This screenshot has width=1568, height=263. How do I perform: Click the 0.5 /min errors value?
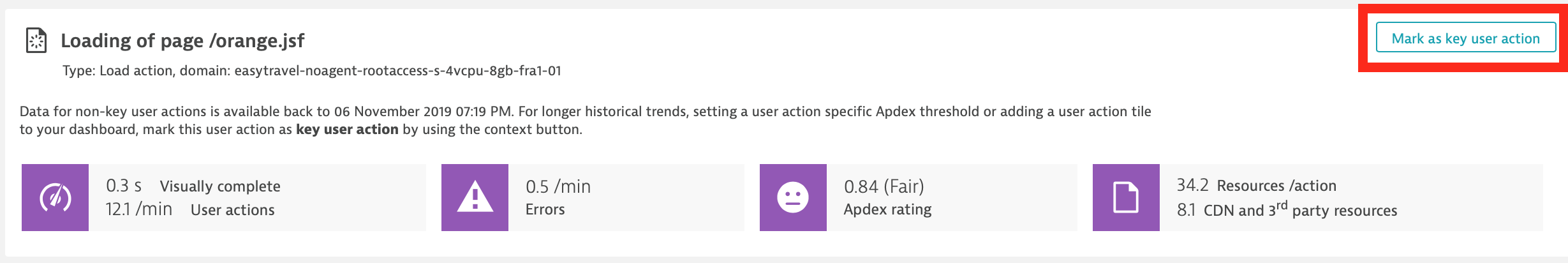pos(558,186)
